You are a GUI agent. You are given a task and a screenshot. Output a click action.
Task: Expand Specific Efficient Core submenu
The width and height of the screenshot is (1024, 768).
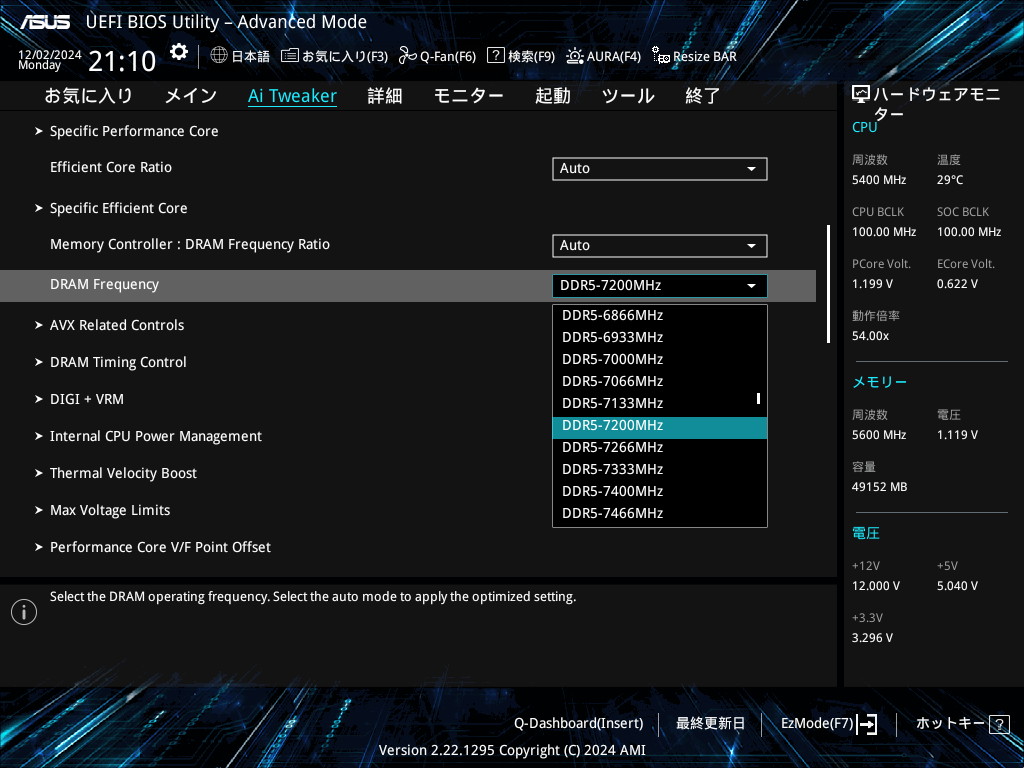click(118, 208)
